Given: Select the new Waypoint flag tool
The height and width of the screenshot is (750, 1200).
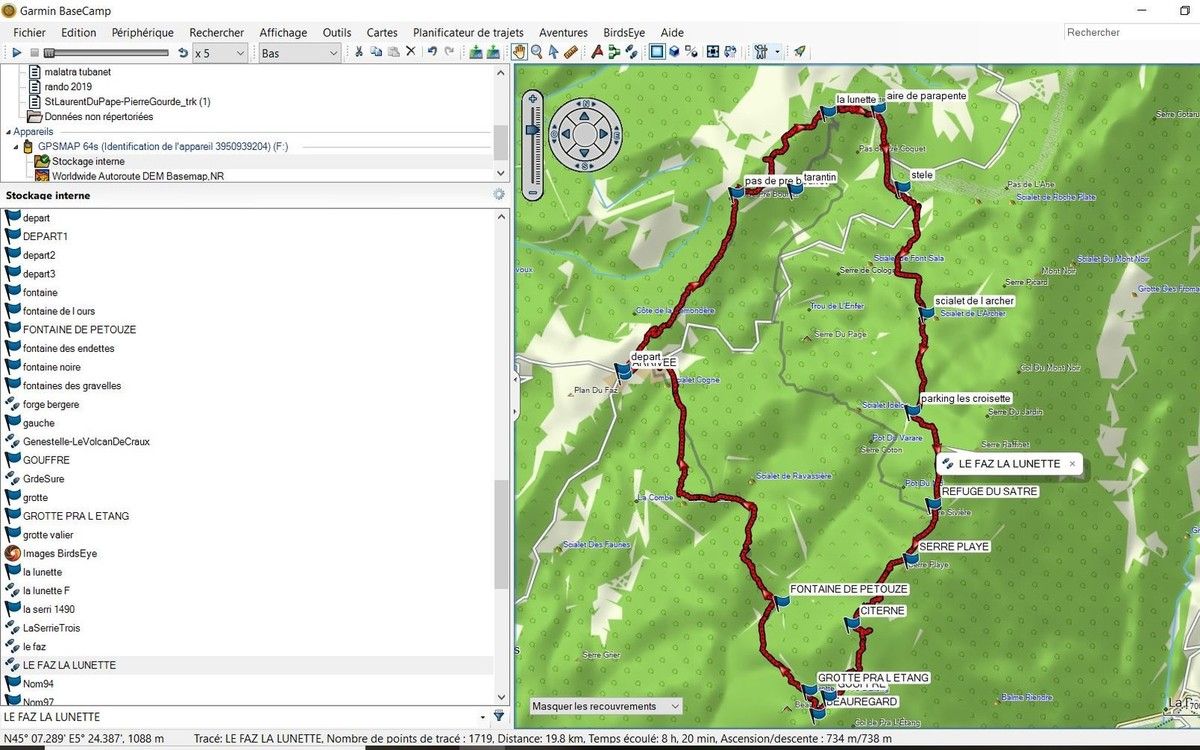Looking at the screenshot, I should [597, 52].
